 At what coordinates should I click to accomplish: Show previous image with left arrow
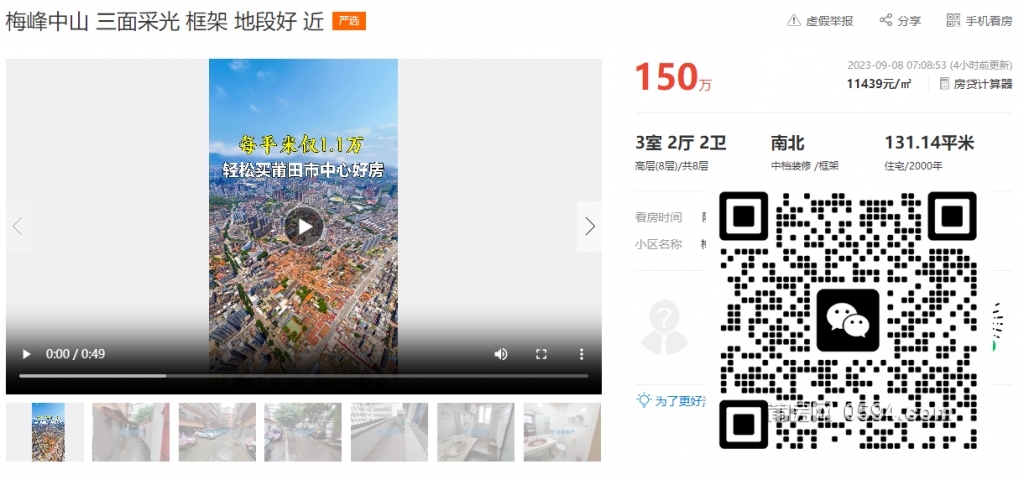pos(18,227)
